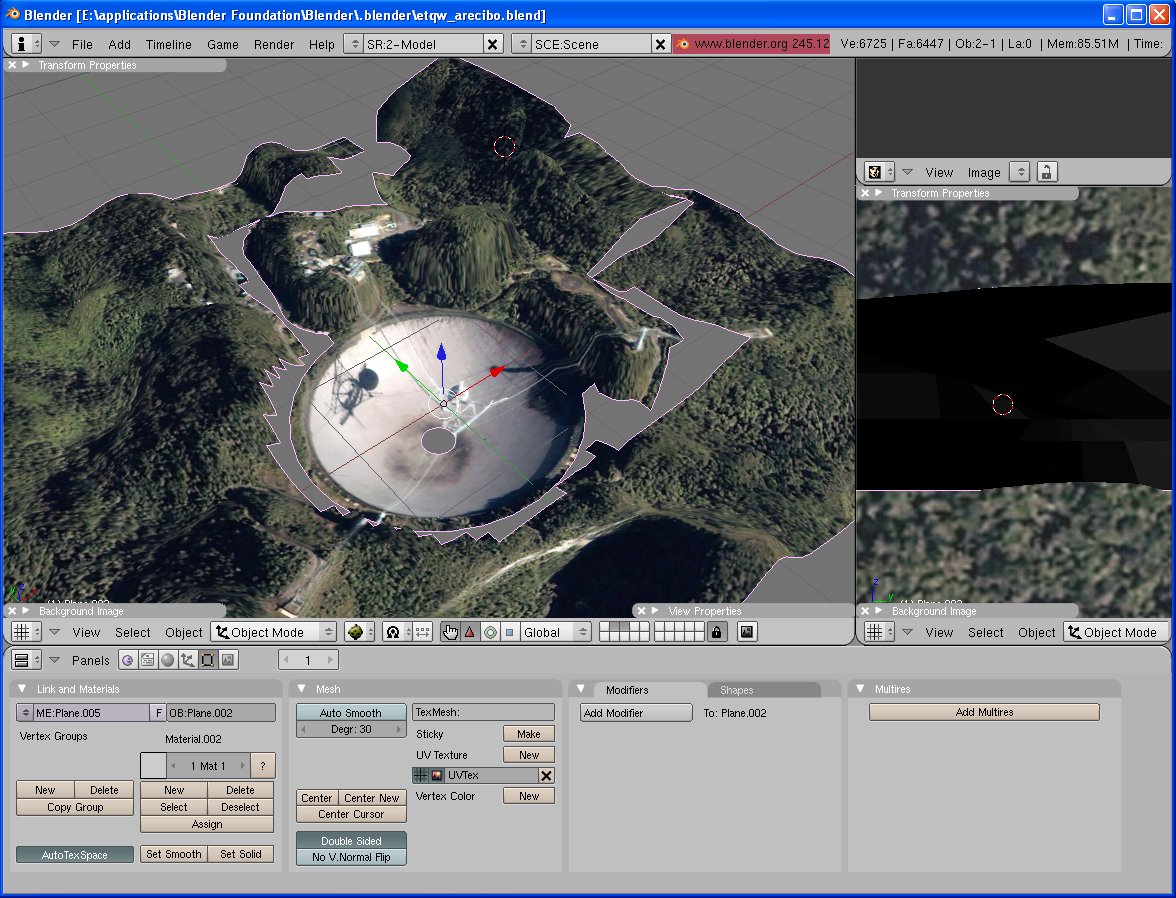Click the material color swatch
Viewport: 1176px width, 898px height.
click(x=153, y=766)
